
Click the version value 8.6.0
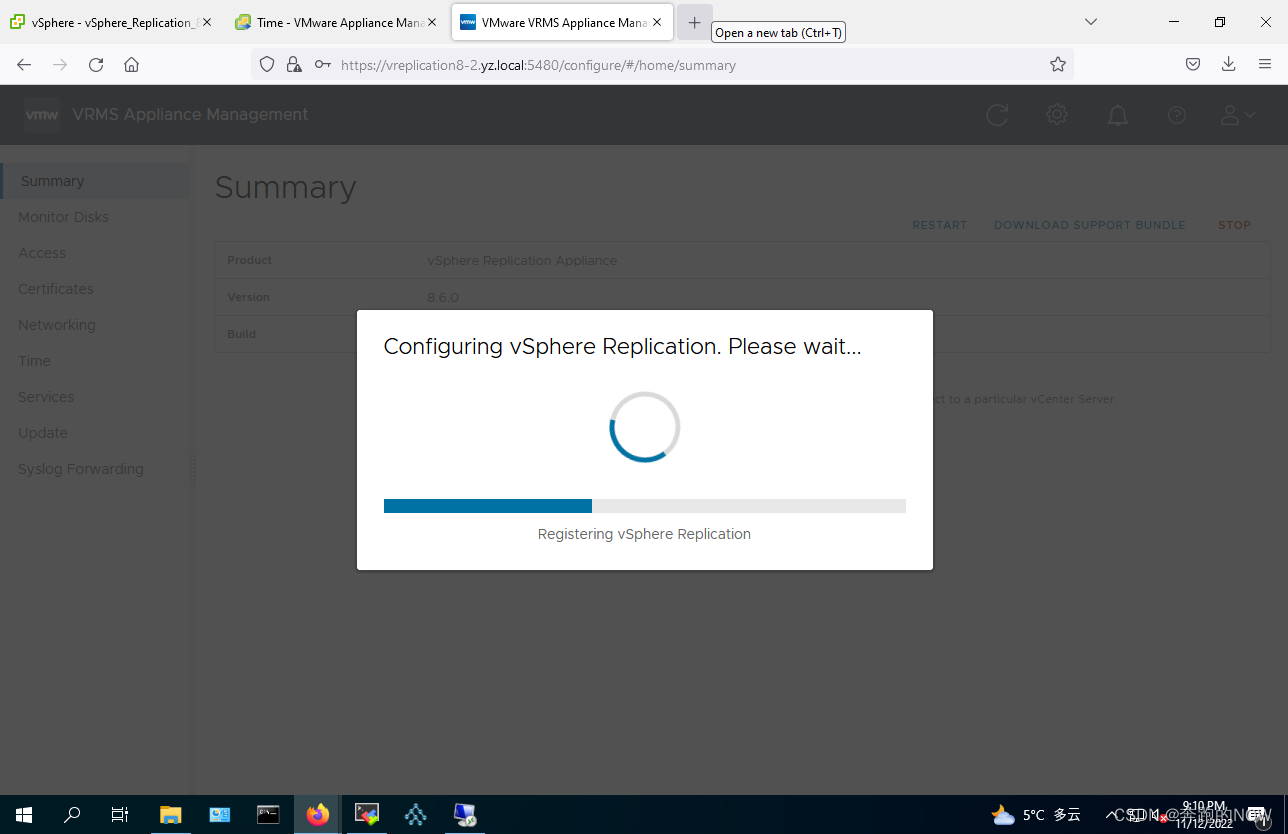click(443, 297)
